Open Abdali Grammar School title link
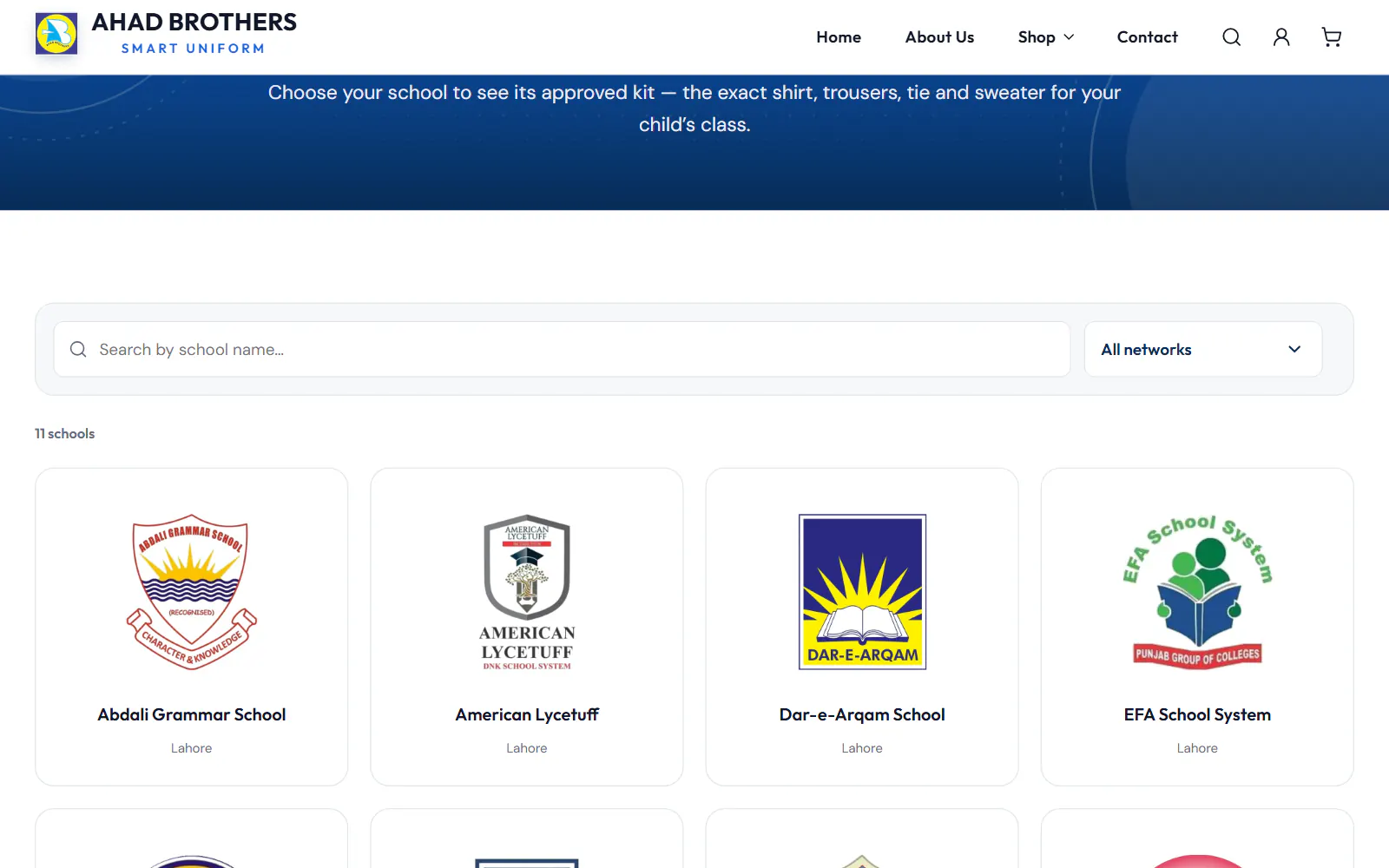 [x=192, y=714]
